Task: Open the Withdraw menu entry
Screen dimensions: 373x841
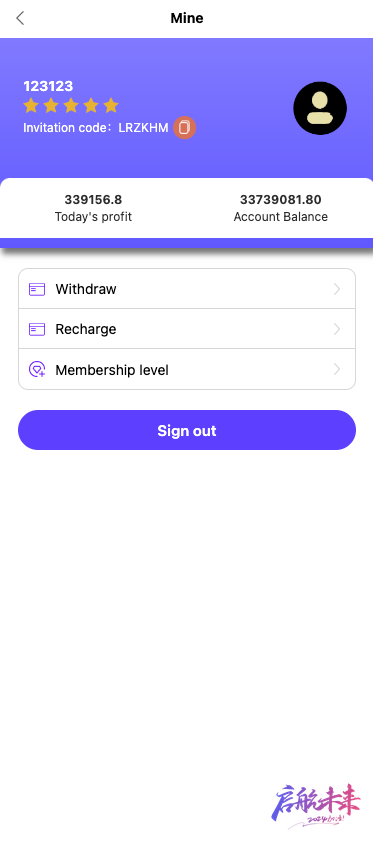Action: coord(187,289)
